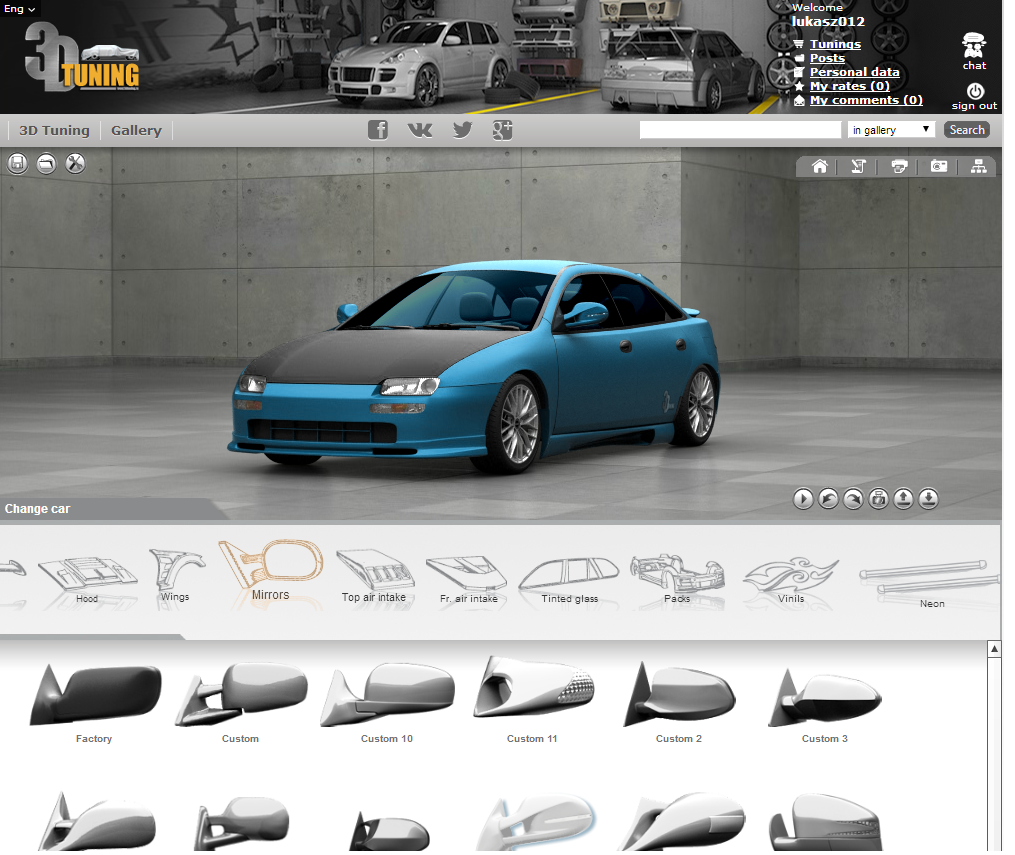Screen dimensions: 1015x855
Task: Lower the car suspension with down arrow
Action: coord(928,499)
